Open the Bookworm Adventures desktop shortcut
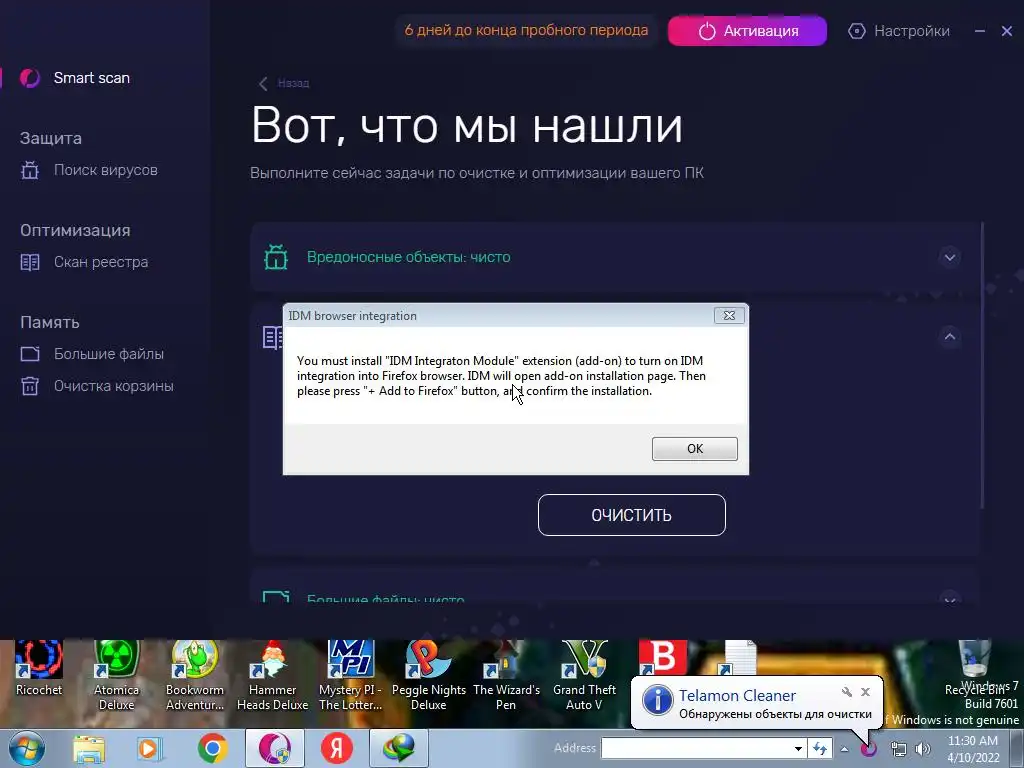1024x768 pixels. pyautogui.click(x=195, y=675)
